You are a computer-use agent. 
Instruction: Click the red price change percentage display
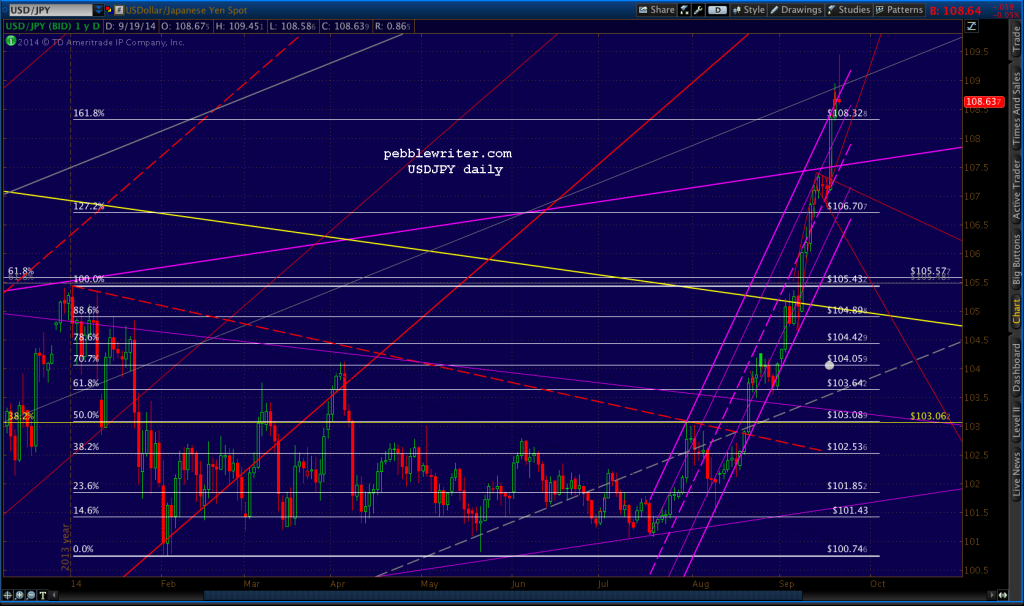point(1007,12)
